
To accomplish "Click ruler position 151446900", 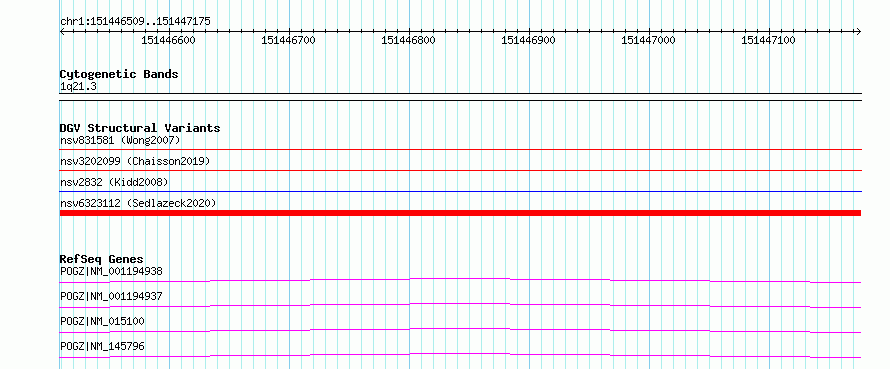I will (528, 40).
